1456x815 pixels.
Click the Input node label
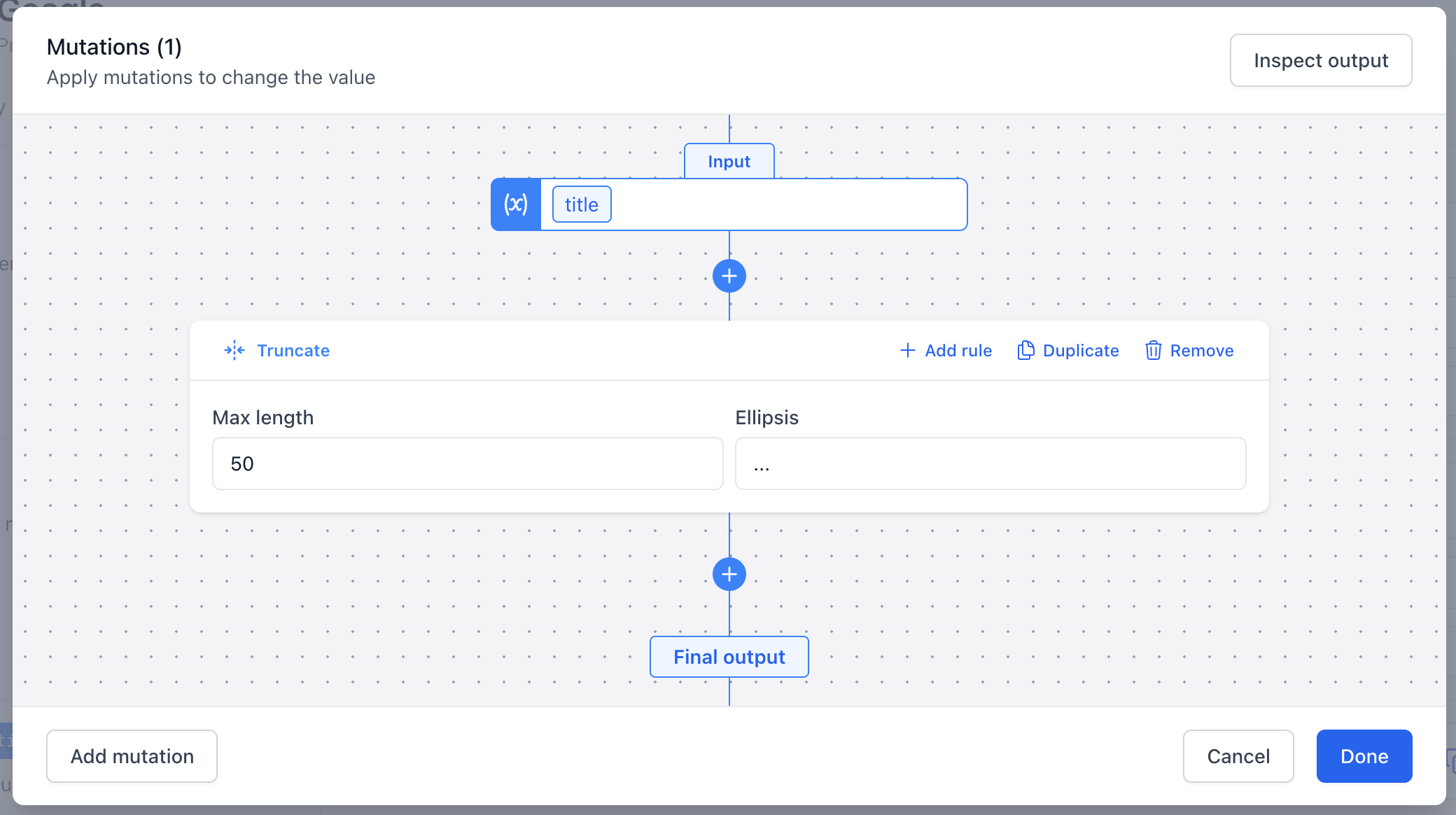coord(729,160)
